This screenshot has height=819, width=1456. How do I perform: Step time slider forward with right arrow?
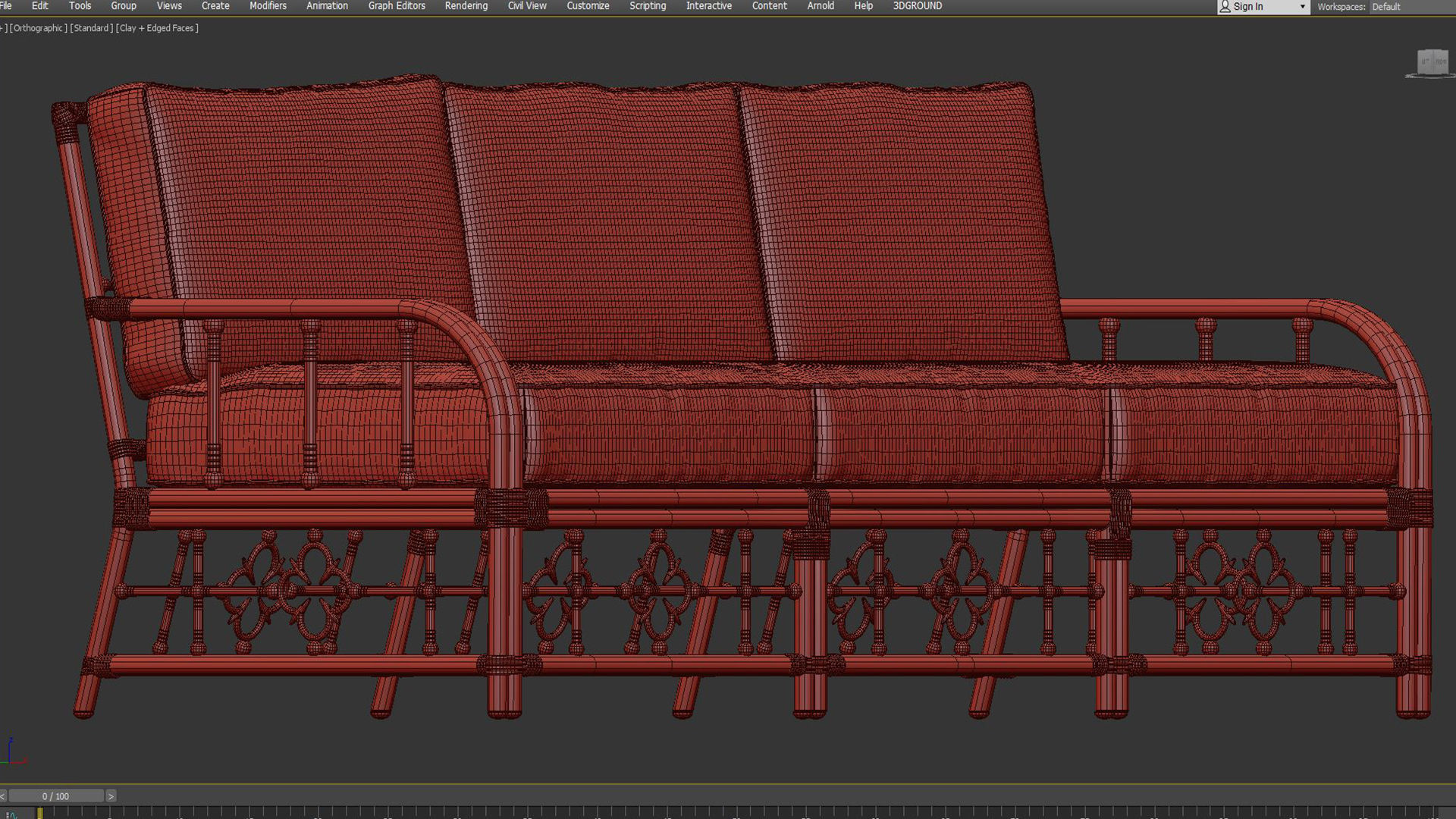click(111, 796)
